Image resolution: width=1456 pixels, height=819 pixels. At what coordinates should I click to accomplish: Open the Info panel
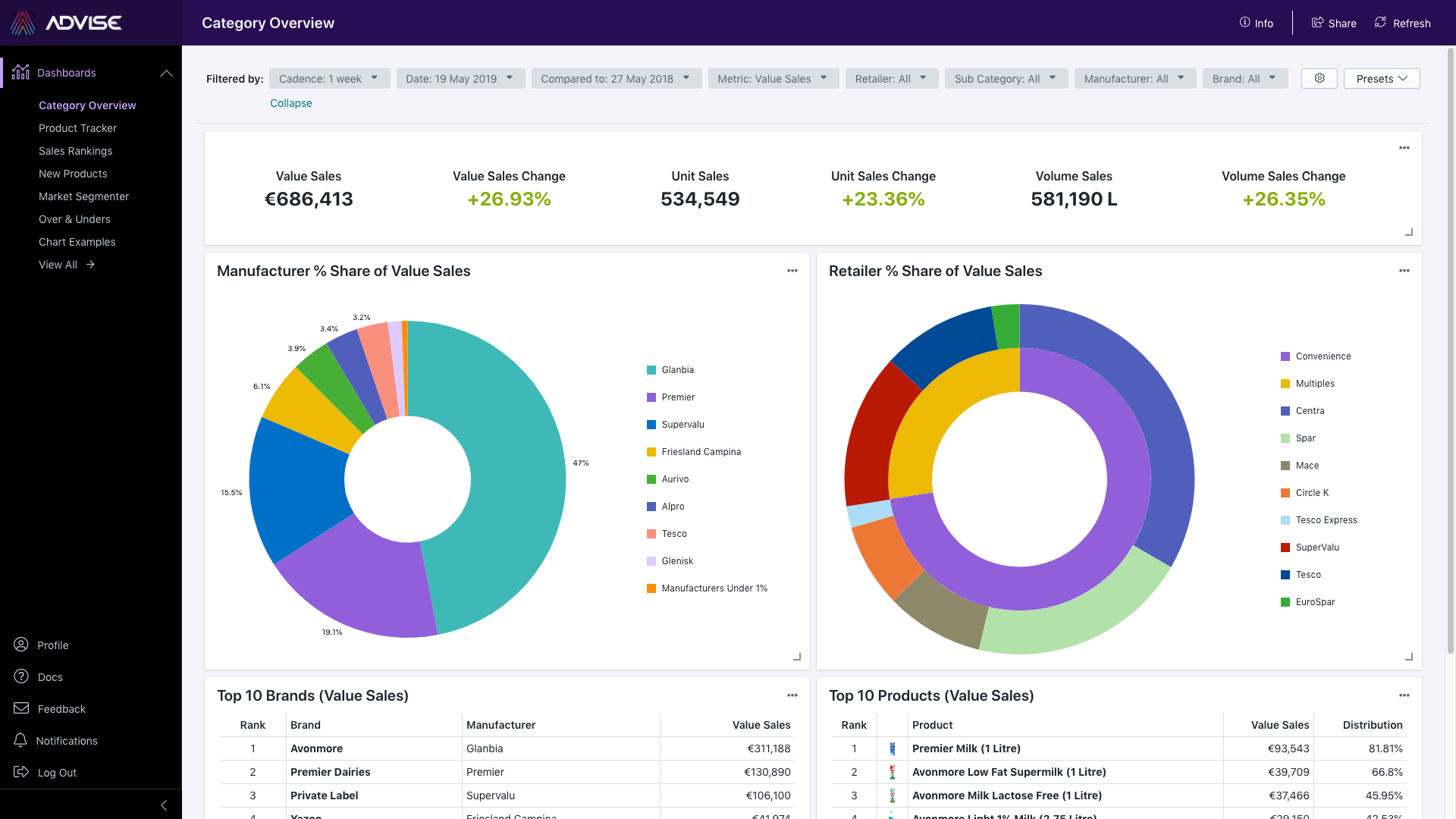click(x=1257, y=23)
